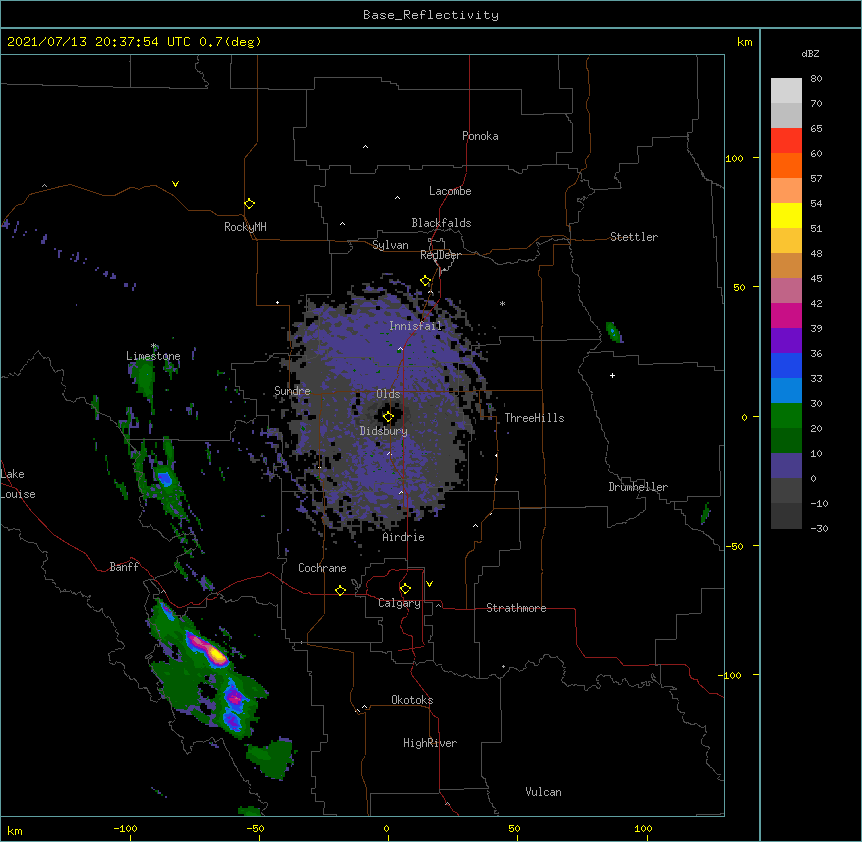
Task: Click the Stettler city label
Action: tap(634, 237)
